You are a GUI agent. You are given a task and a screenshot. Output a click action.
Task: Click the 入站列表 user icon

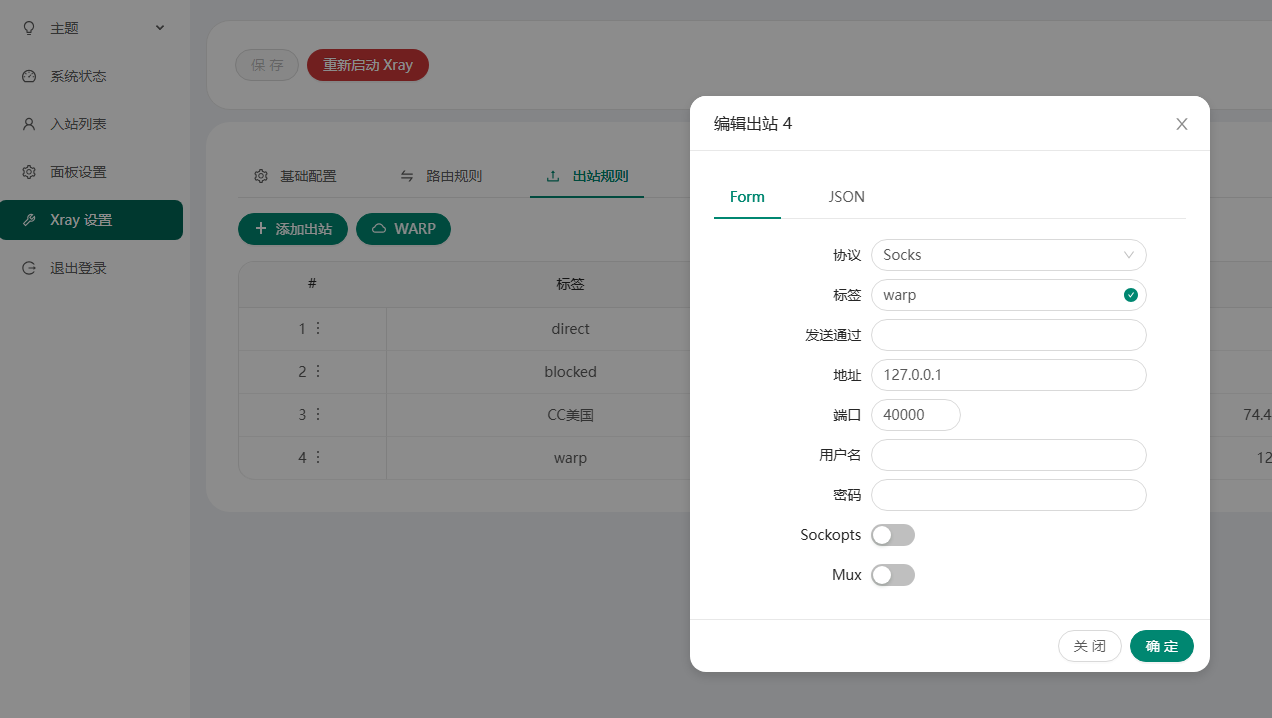click(x=29, y=124)
